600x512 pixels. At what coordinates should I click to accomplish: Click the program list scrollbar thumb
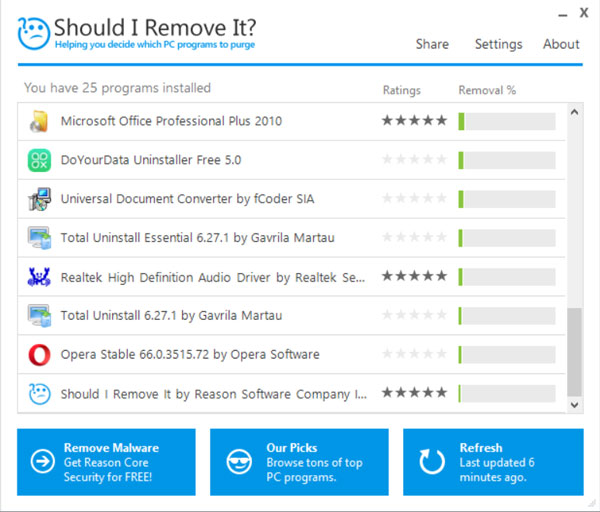(x=574, y=352)
